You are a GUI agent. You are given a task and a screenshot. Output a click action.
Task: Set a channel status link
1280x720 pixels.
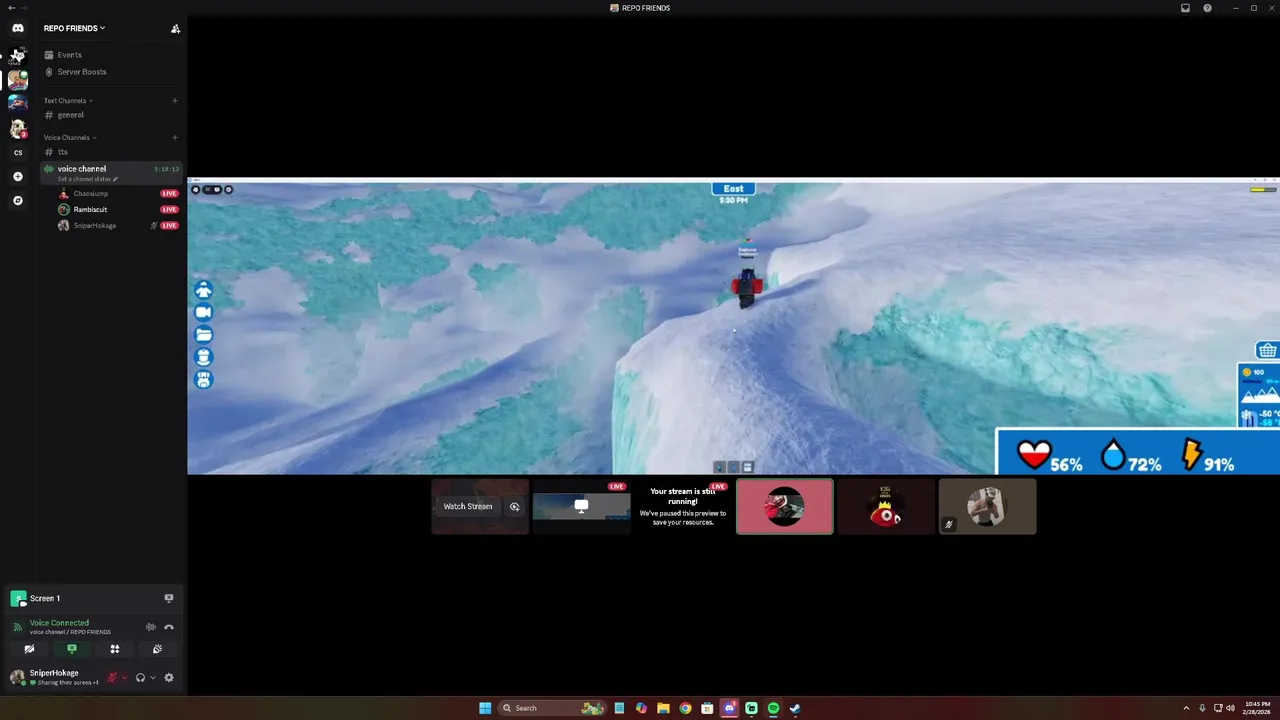coord(88,179)
